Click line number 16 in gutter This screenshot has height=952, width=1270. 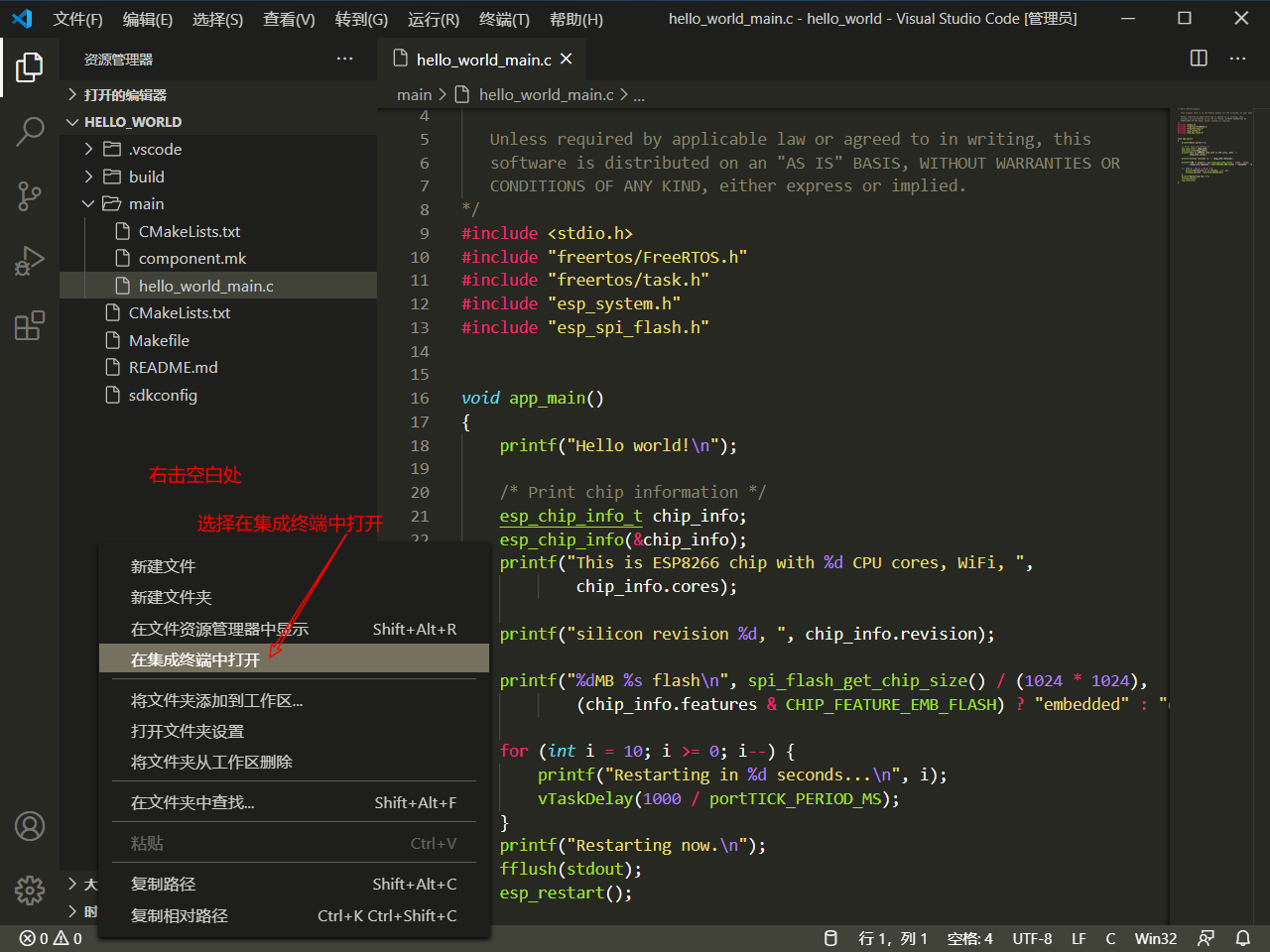click(420, 399)
